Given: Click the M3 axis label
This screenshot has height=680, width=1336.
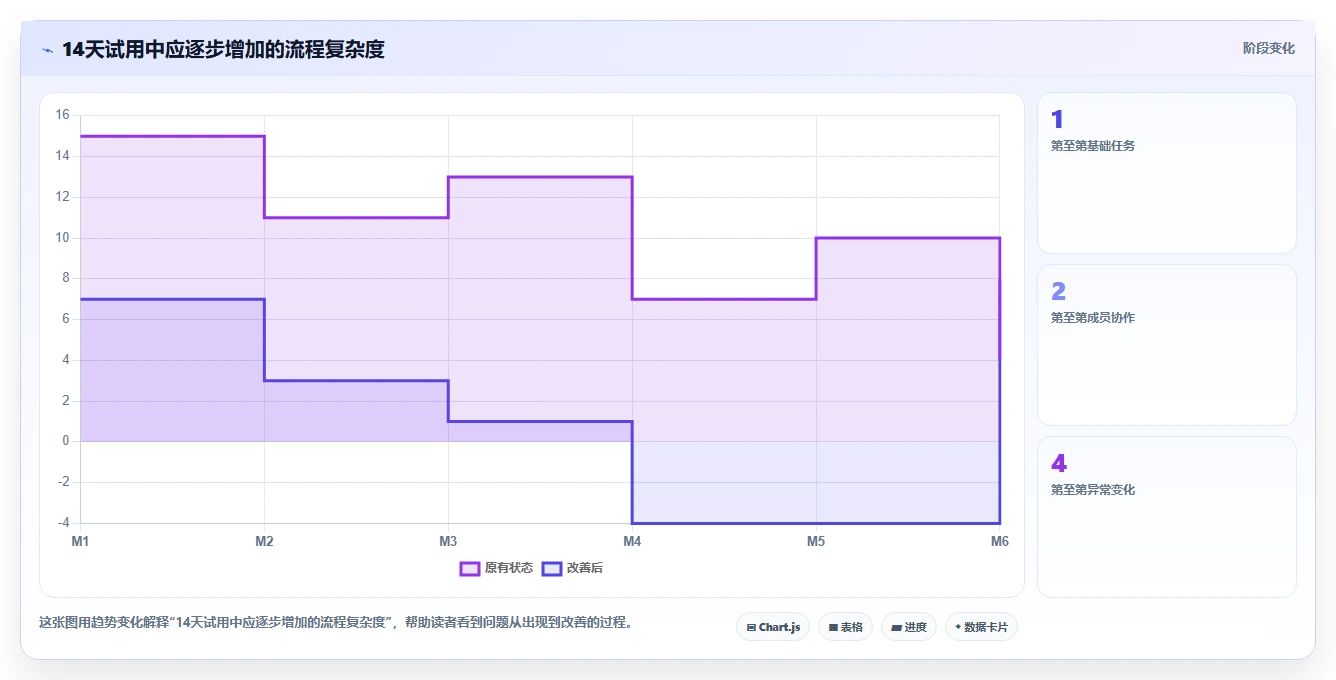Looking at the screenshot, I should tap(448, 541).
